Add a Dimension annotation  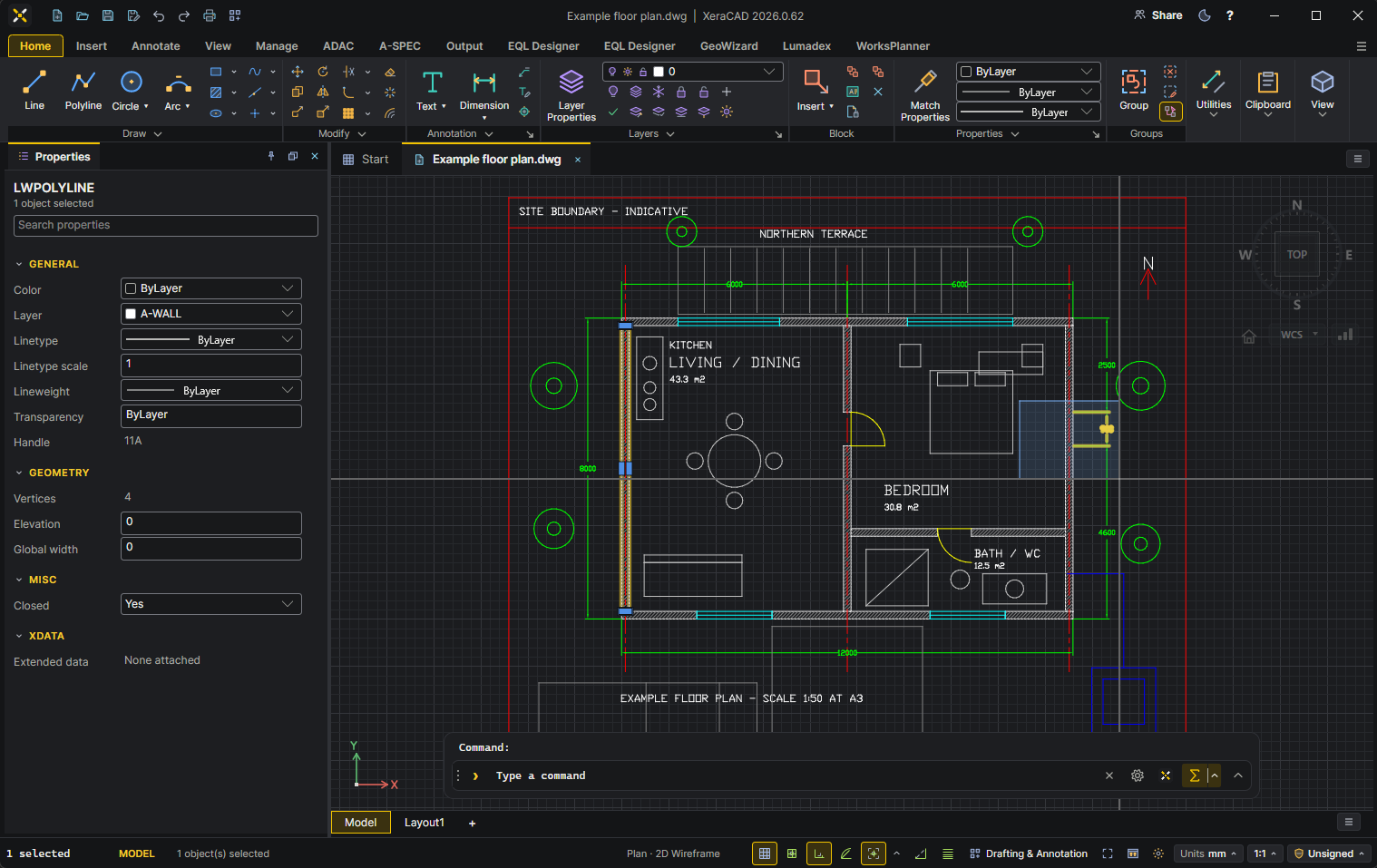click(x=484, y=93)
